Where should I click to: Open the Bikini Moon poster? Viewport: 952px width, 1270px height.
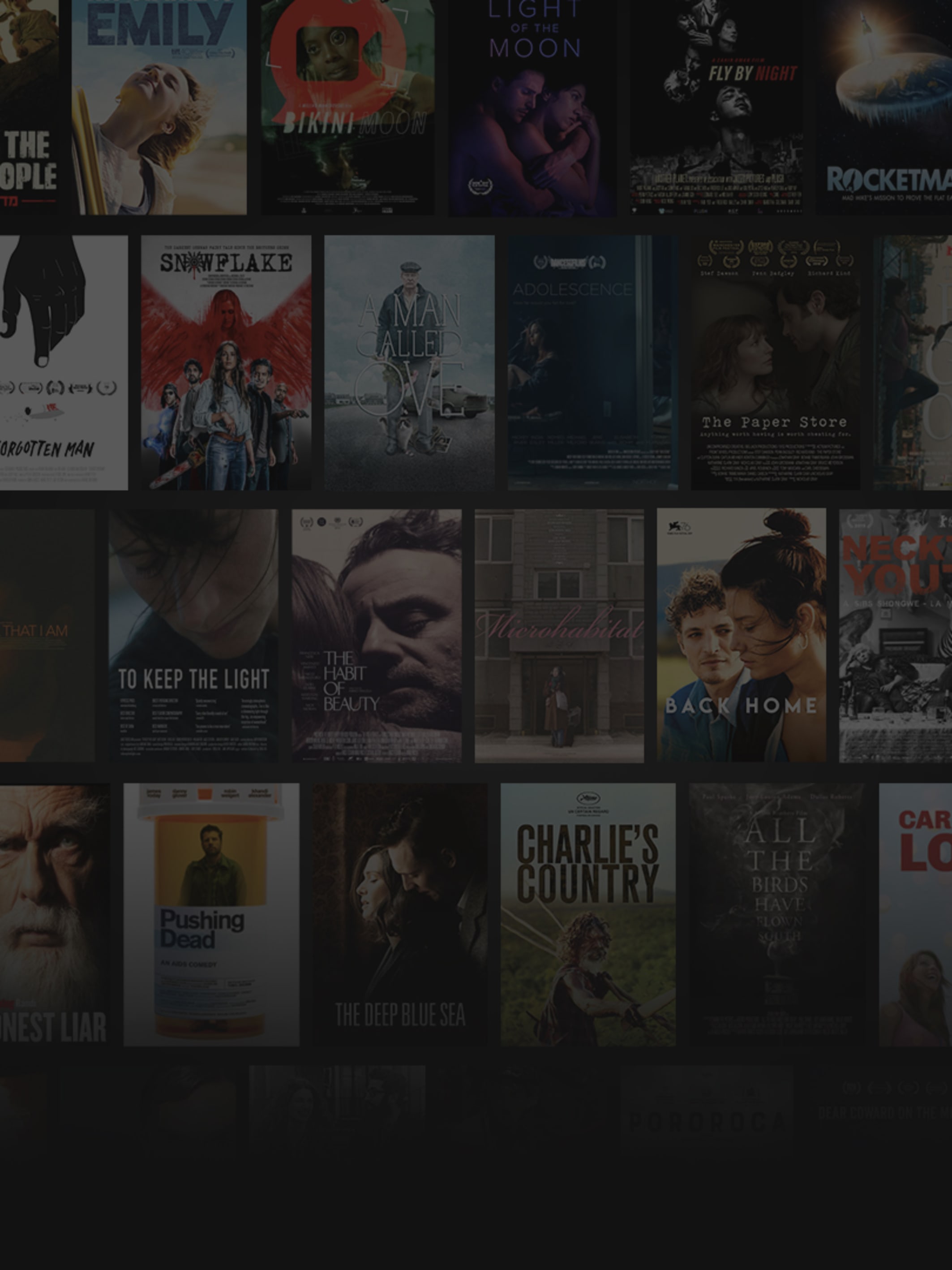click(348, 107)
